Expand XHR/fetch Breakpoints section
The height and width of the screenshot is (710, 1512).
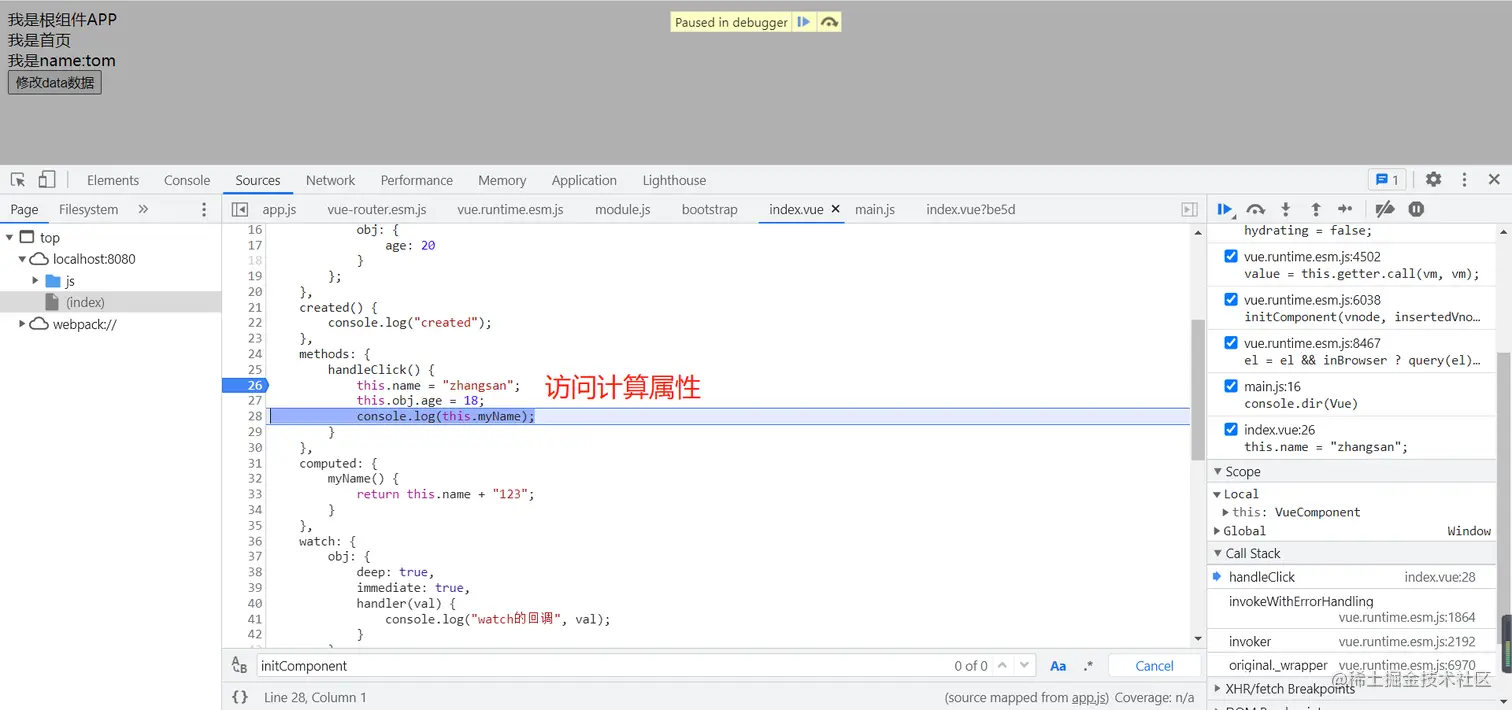point(1217,688)
